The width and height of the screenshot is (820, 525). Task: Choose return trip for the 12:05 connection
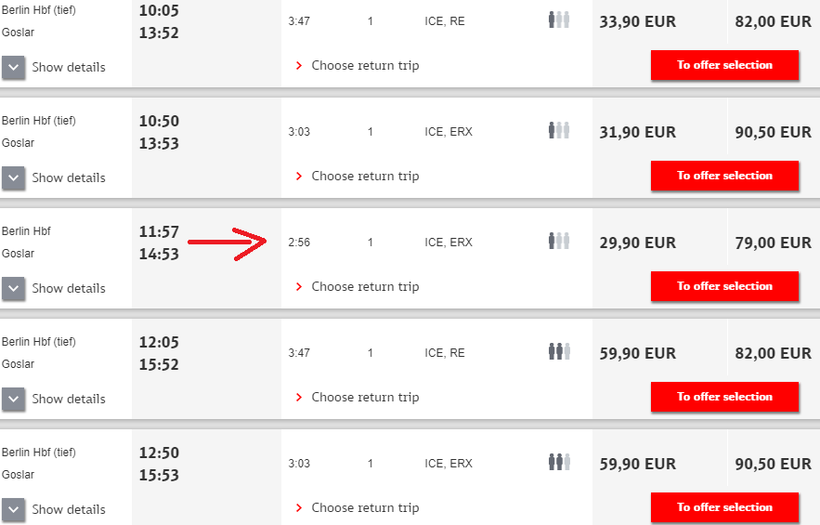point(364,397)
